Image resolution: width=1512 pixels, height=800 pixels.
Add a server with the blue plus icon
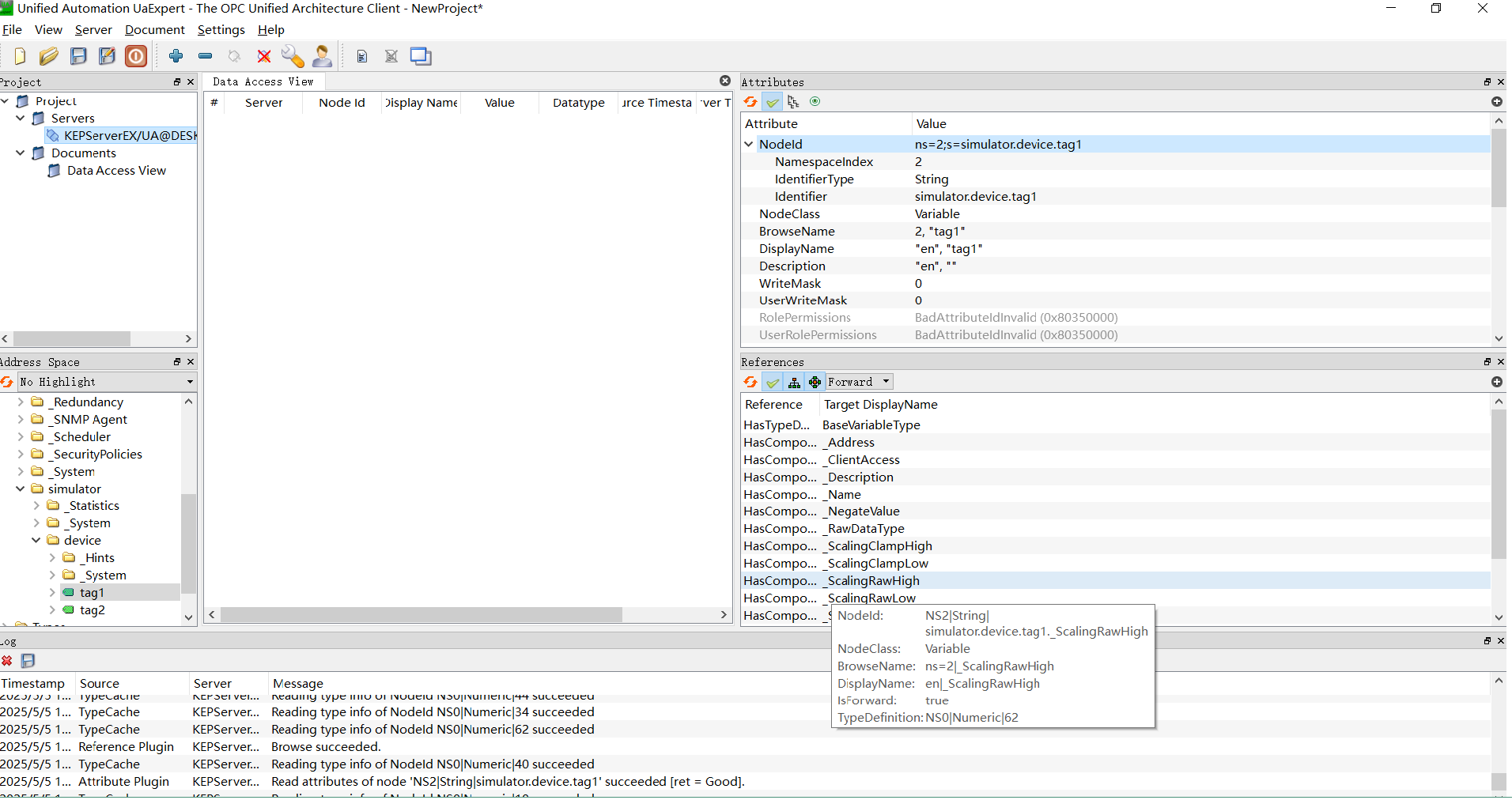[176, 55]
